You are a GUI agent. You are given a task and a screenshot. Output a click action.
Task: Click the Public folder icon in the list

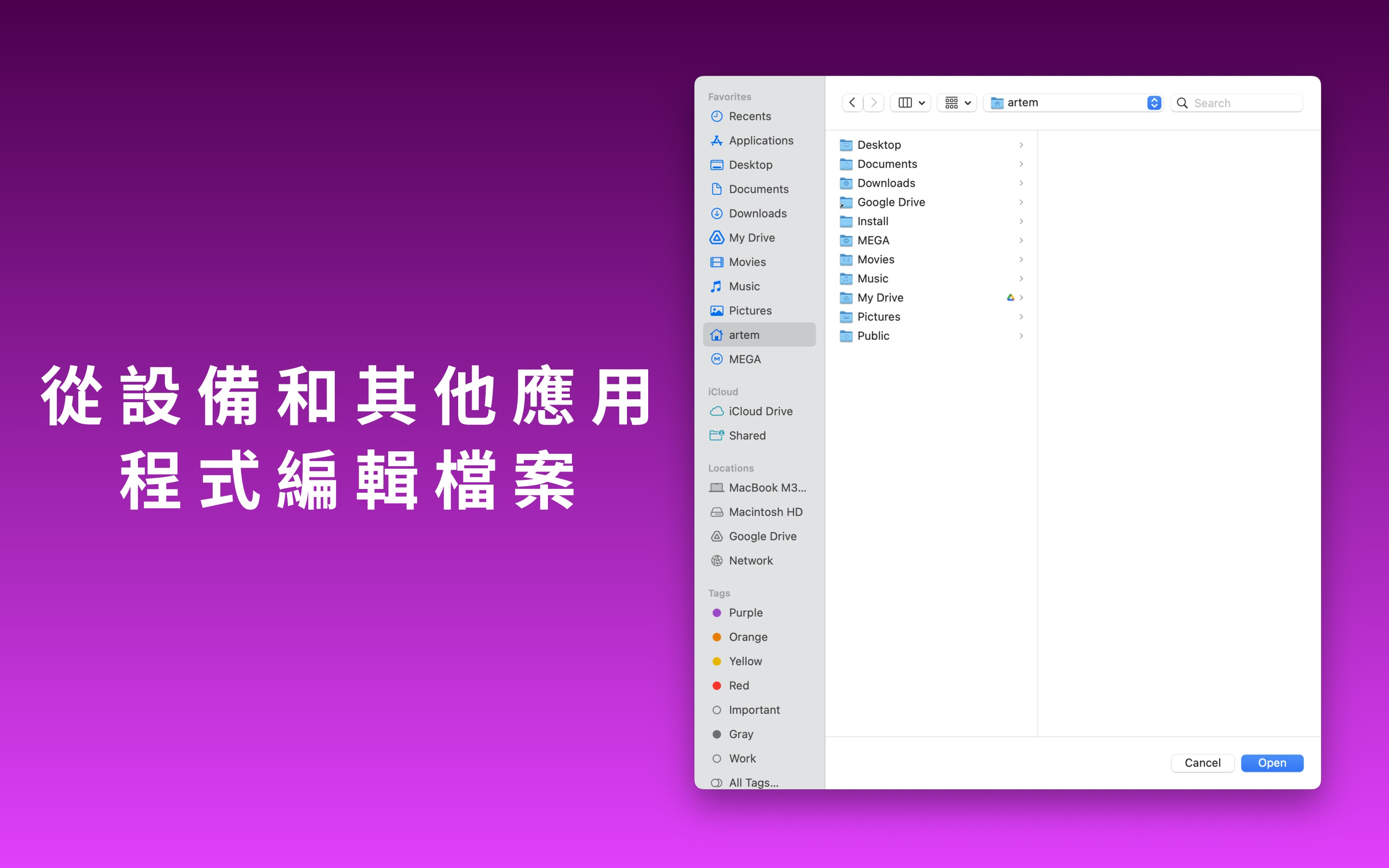[x=845, y=336]
